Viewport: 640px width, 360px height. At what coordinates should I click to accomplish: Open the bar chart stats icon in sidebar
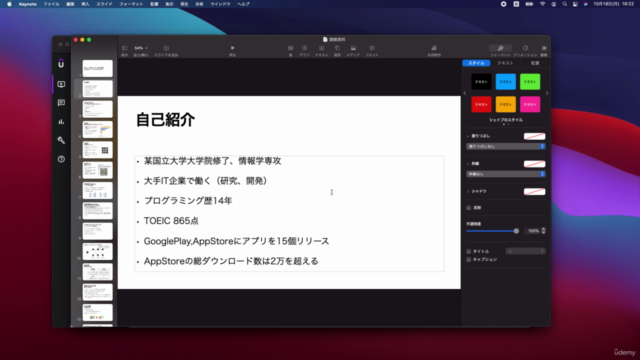click(x=61, y=122)
